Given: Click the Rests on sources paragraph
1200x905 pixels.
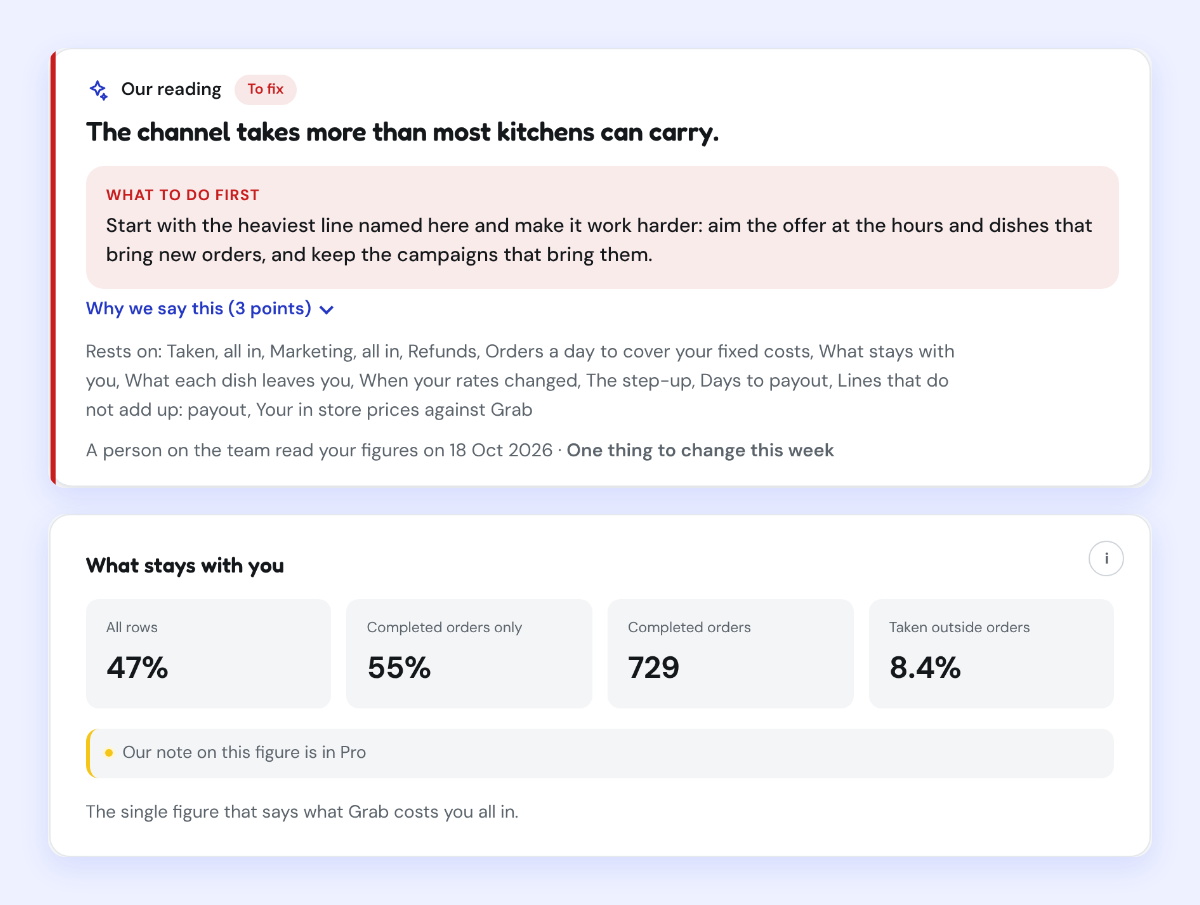Looking at the screenshot, I should click(x=520, y=380).
